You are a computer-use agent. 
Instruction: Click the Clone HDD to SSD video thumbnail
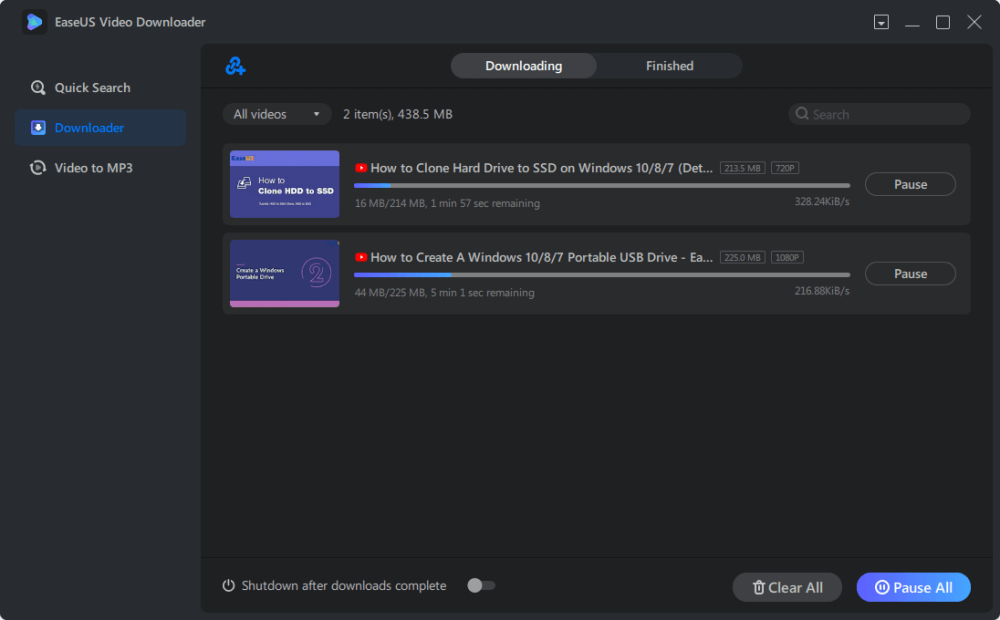[x=285, y=184]
